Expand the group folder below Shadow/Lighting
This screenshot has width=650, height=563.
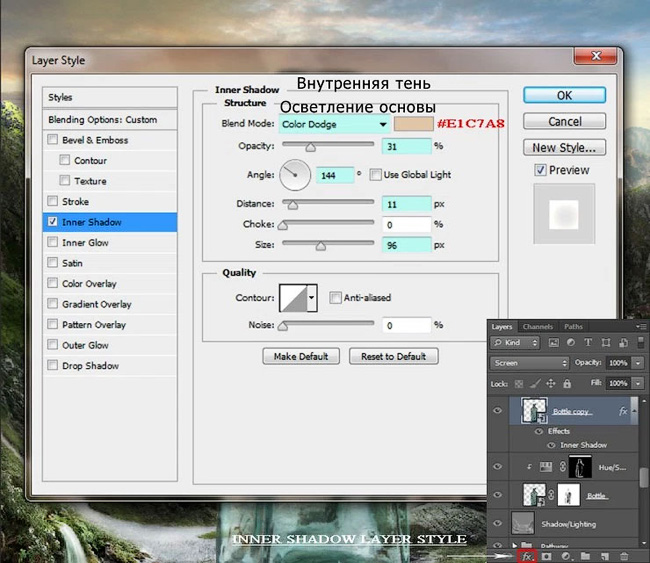tap(514, 546)
